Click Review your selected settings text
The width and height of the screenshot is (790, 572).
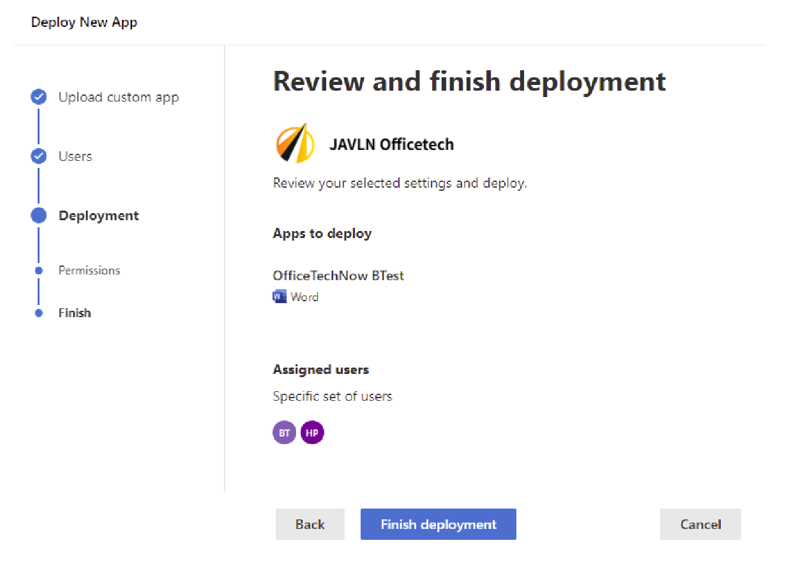400,183
